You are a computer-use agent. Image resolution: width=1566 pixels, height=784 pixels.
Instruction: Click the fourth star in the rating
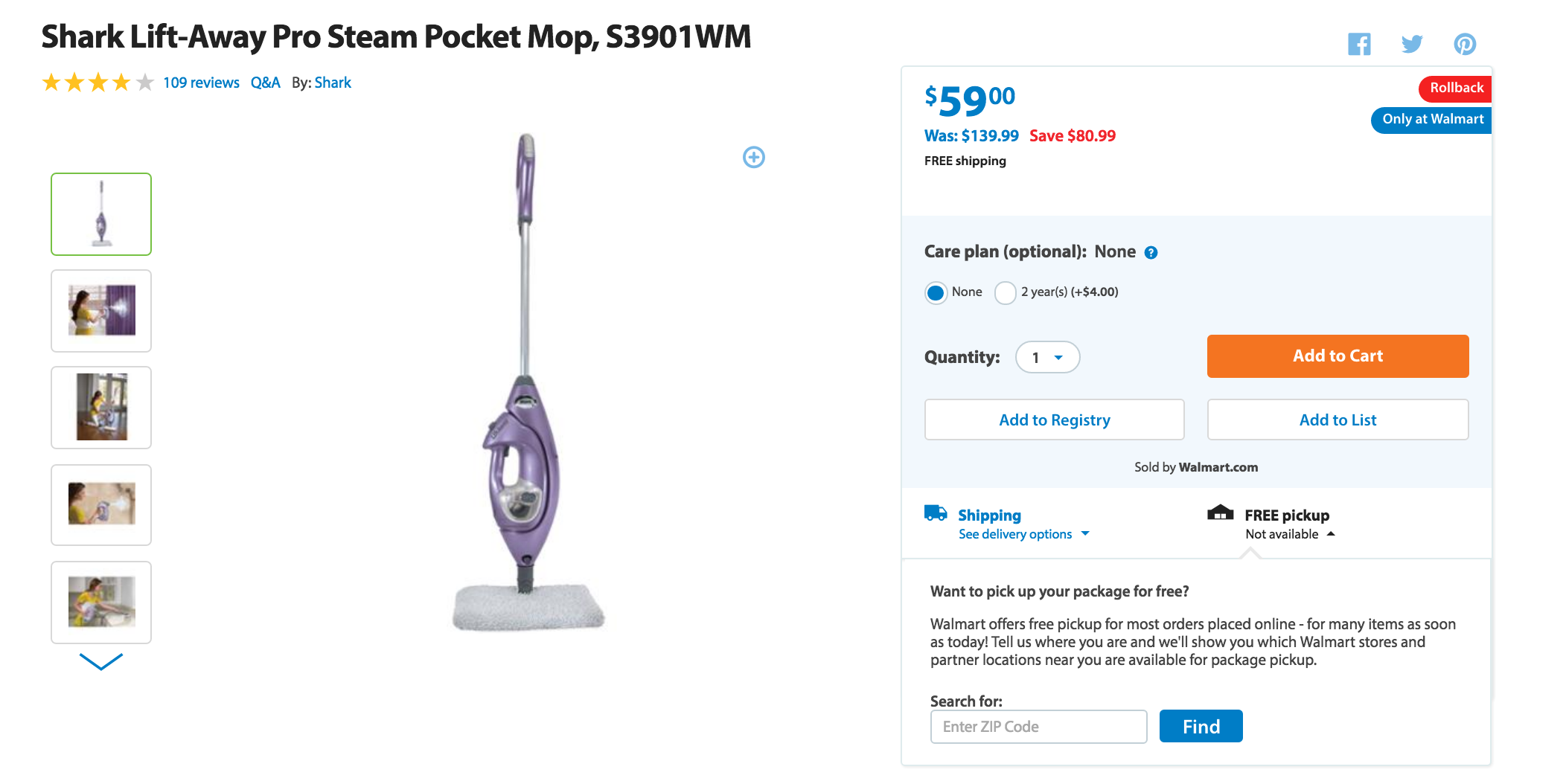[x=119, y=83]
